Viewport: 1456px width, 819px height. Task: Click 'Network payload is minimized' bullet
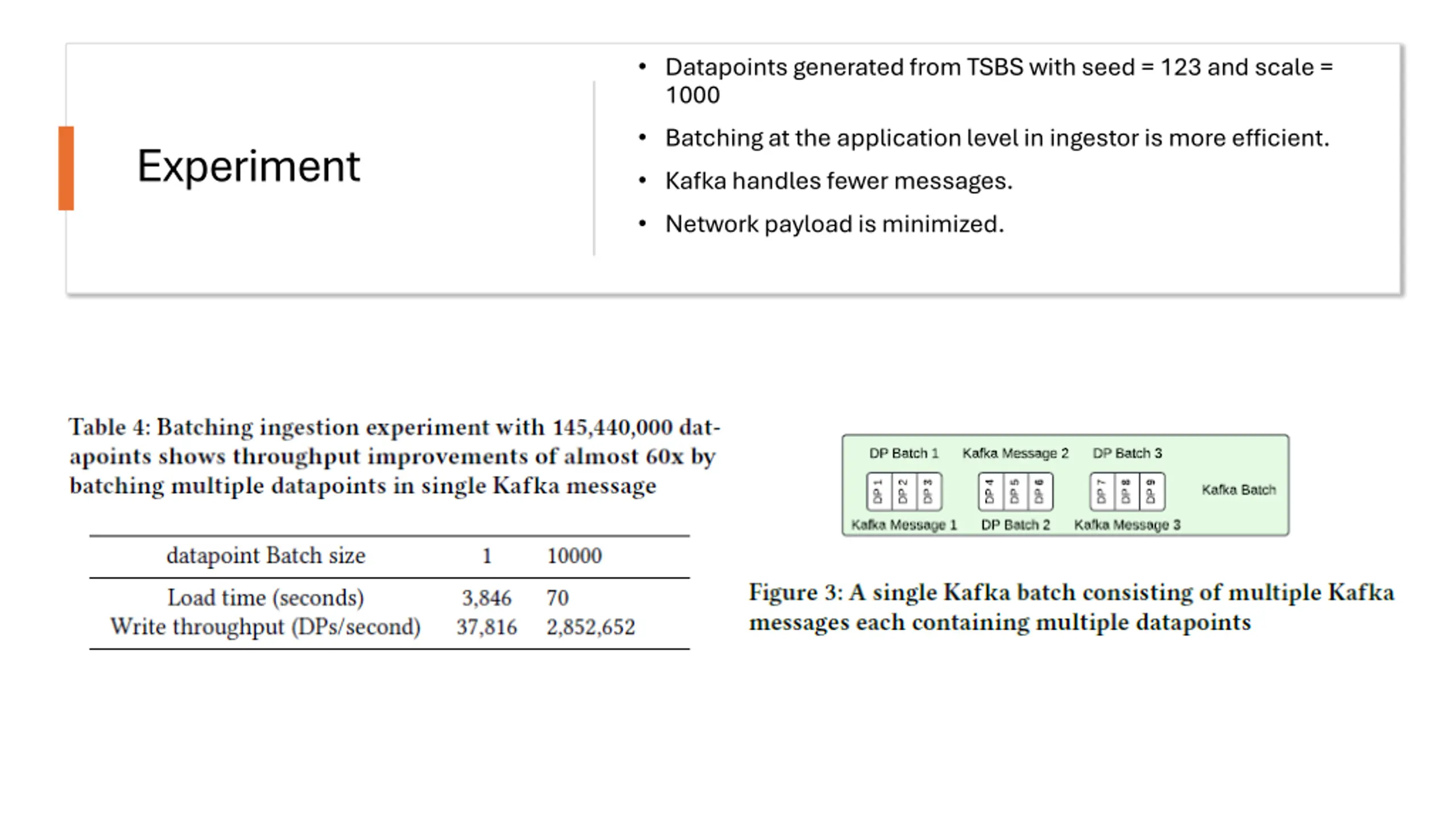tap(834, 224)
